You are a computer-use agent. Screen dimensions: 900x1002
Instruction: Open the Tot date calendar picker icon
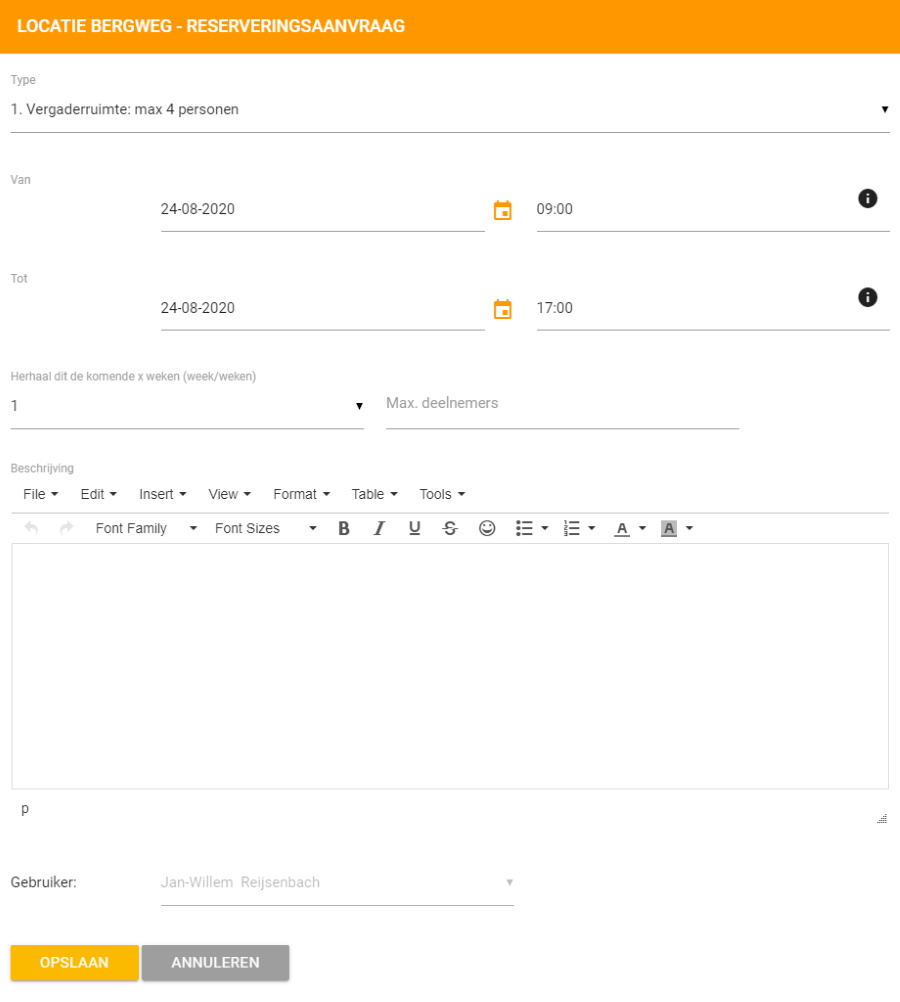pyautogui.click(x=502, y=309)
